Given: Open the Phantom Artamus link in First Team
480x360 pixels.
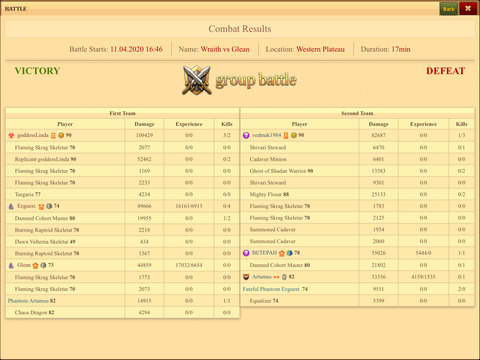Looking at the screenshot, I should click(x=28, y=301).
